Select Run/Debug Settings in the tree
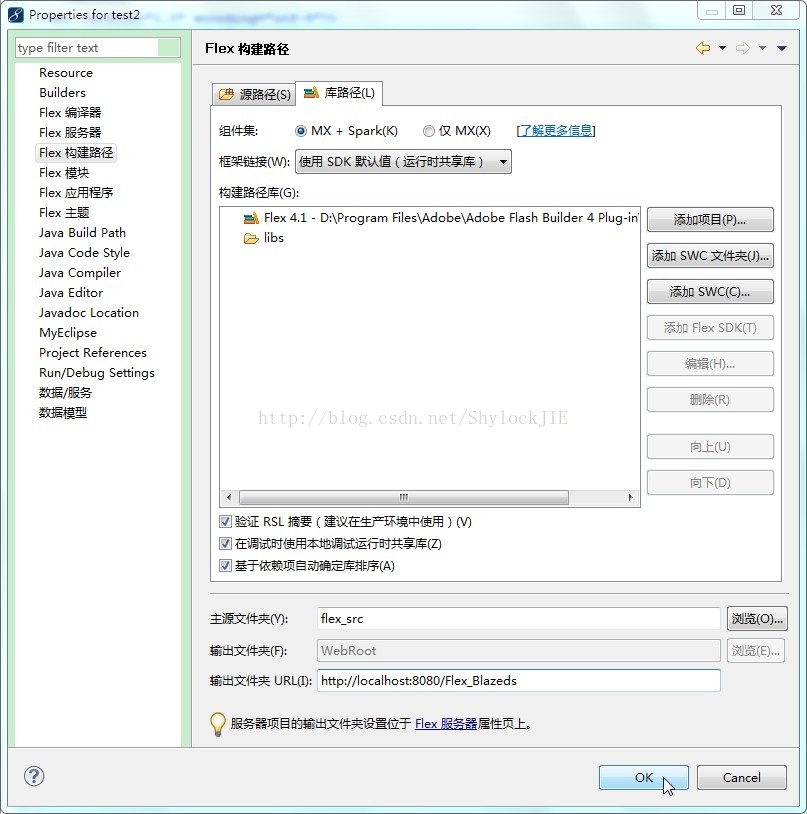The height and width of the screenshot is (814, 807). (97, 373)
